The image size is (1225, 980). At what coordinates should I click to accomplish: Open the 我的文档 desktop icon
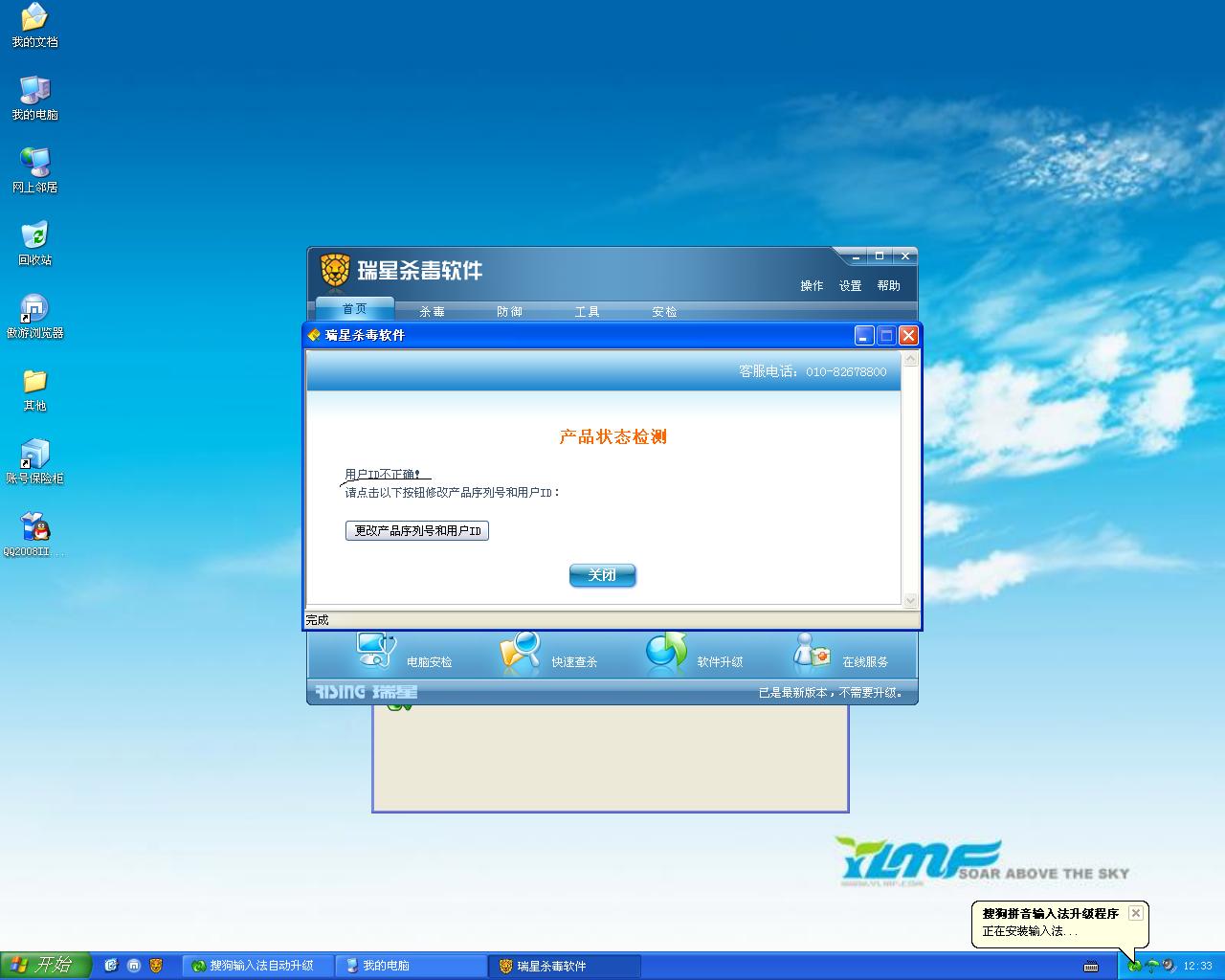(34, 26)
